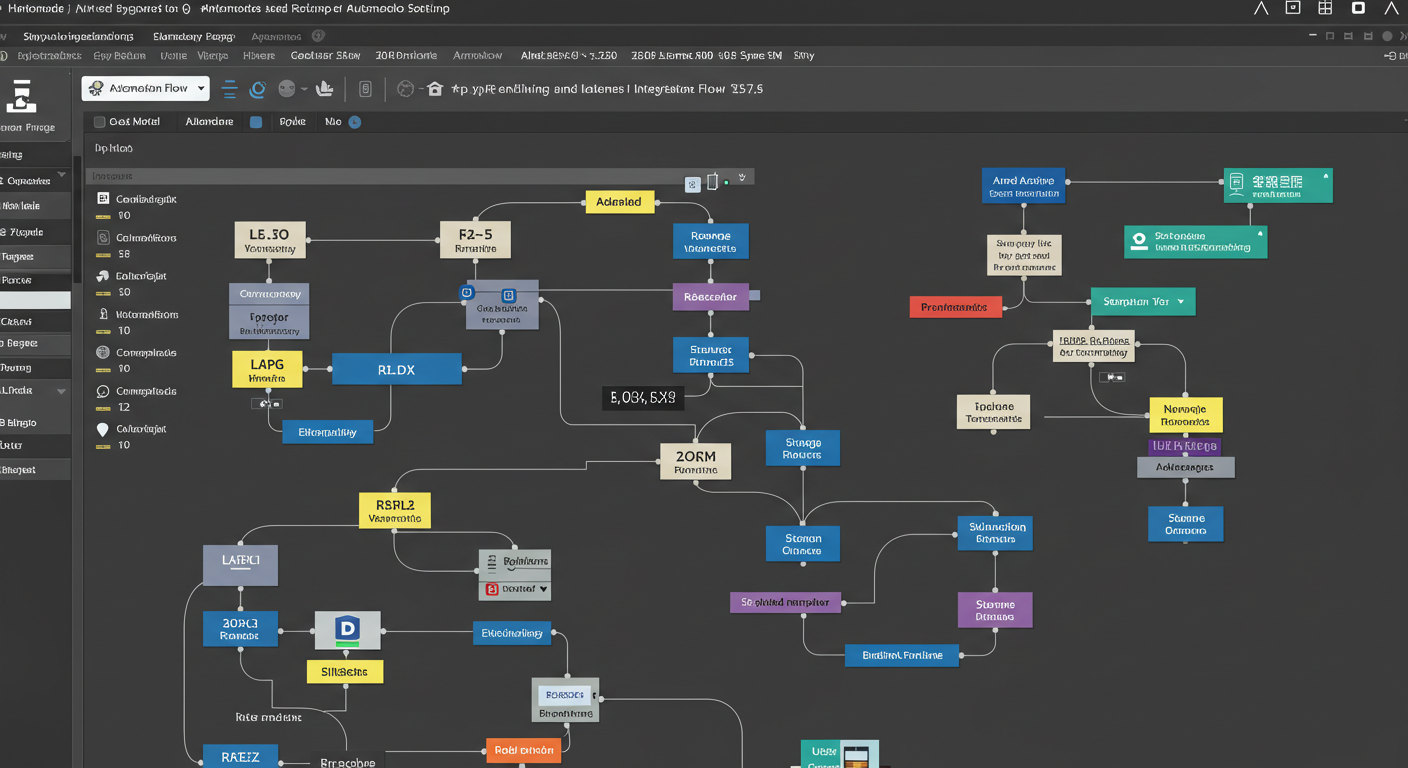The image size is (1408, 768).
Task: Click the yellow bar beside value 12
Action: 103,408
